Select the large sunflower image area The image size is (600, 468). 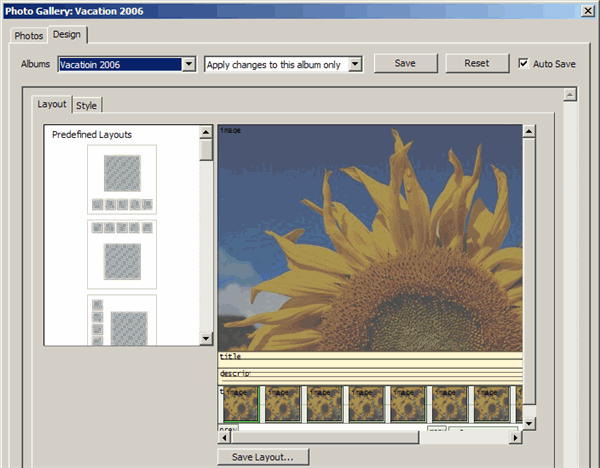tap(370, 238)
